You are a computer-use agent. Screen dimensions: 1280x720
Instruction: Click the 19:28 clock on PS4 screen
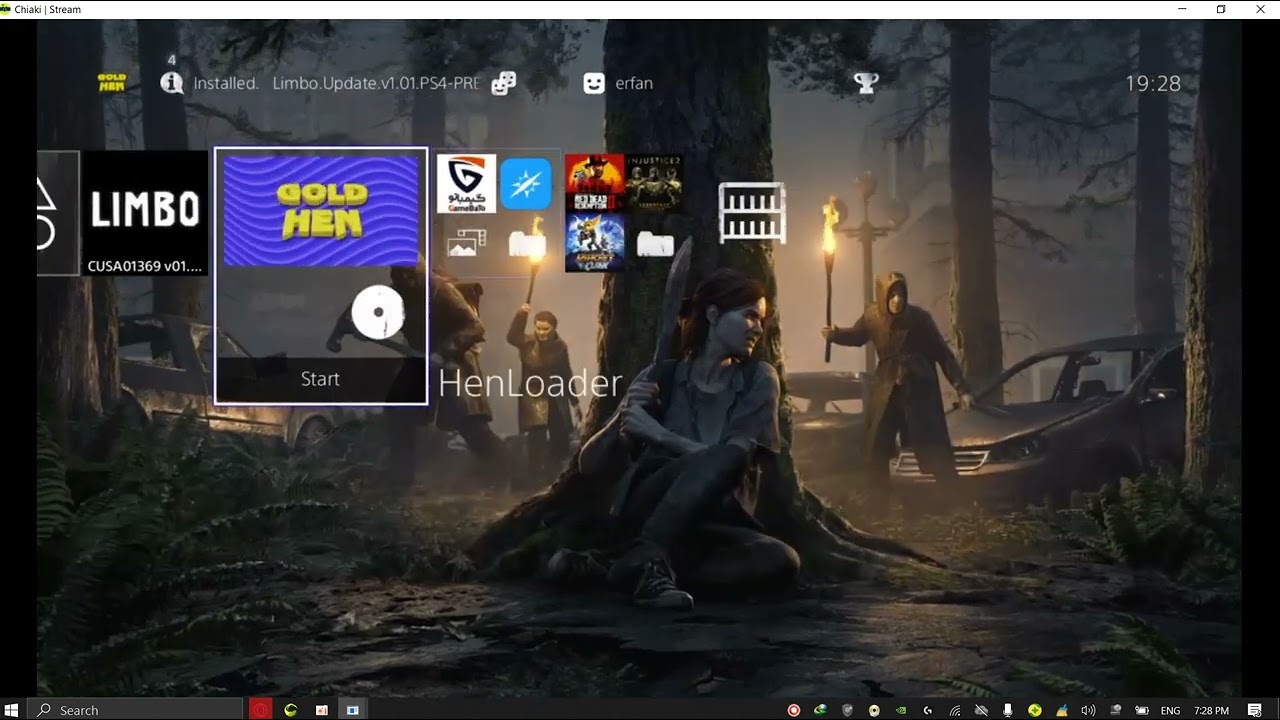pyautogui.click(x=1153, y=84)
